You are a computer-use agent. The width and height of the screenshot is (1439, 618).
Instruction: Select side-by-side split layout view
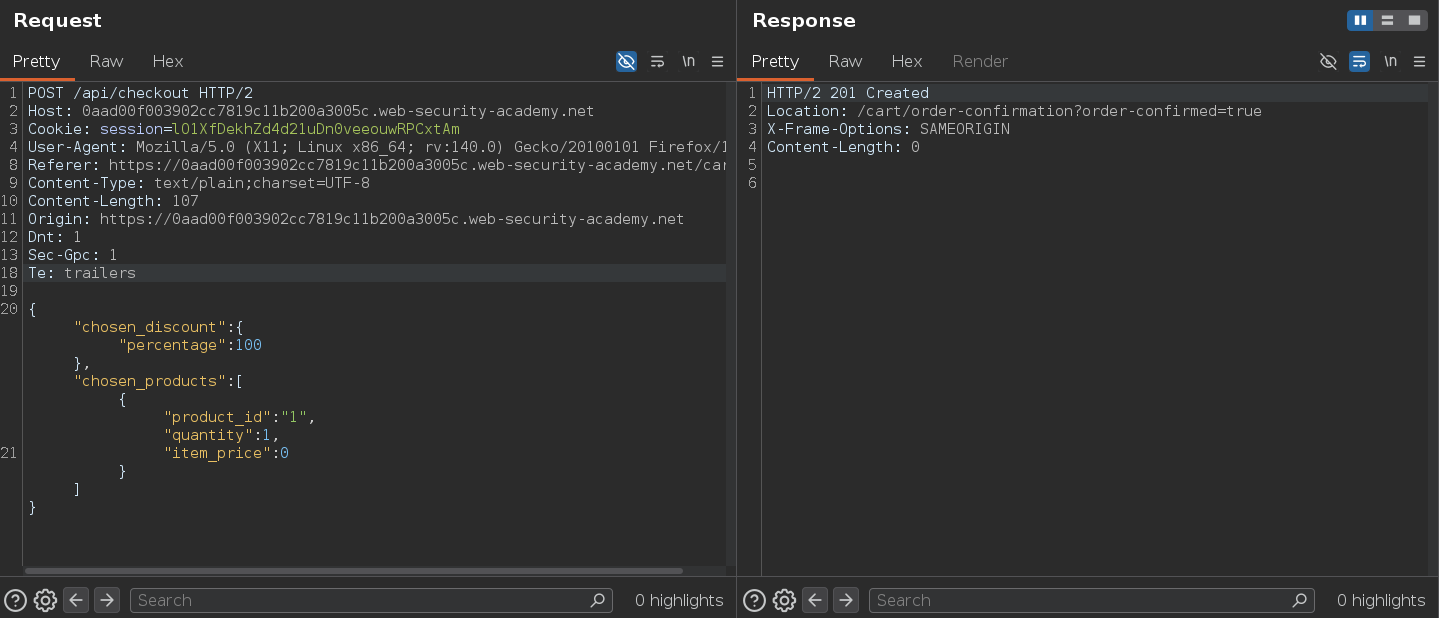pos(1360,20)
